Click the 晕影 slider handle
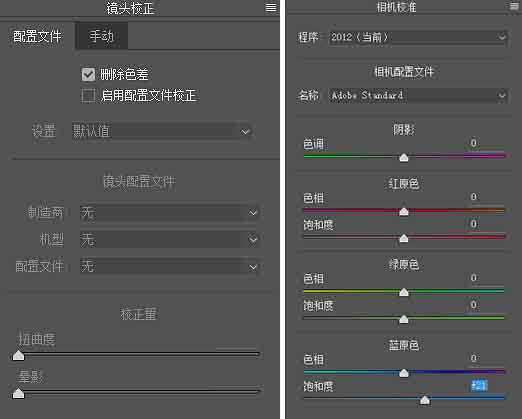 pyautogui.click(x=18, y=393)
